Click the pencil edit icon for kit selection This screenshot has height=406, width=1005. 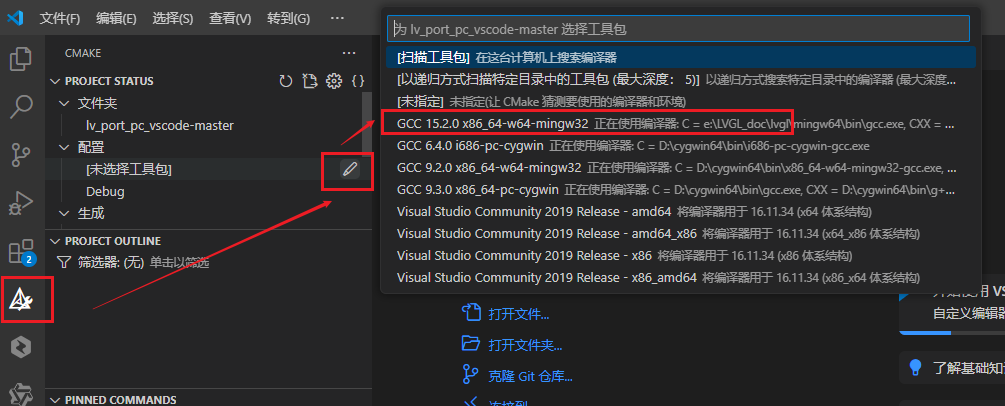tap(349, 169)
